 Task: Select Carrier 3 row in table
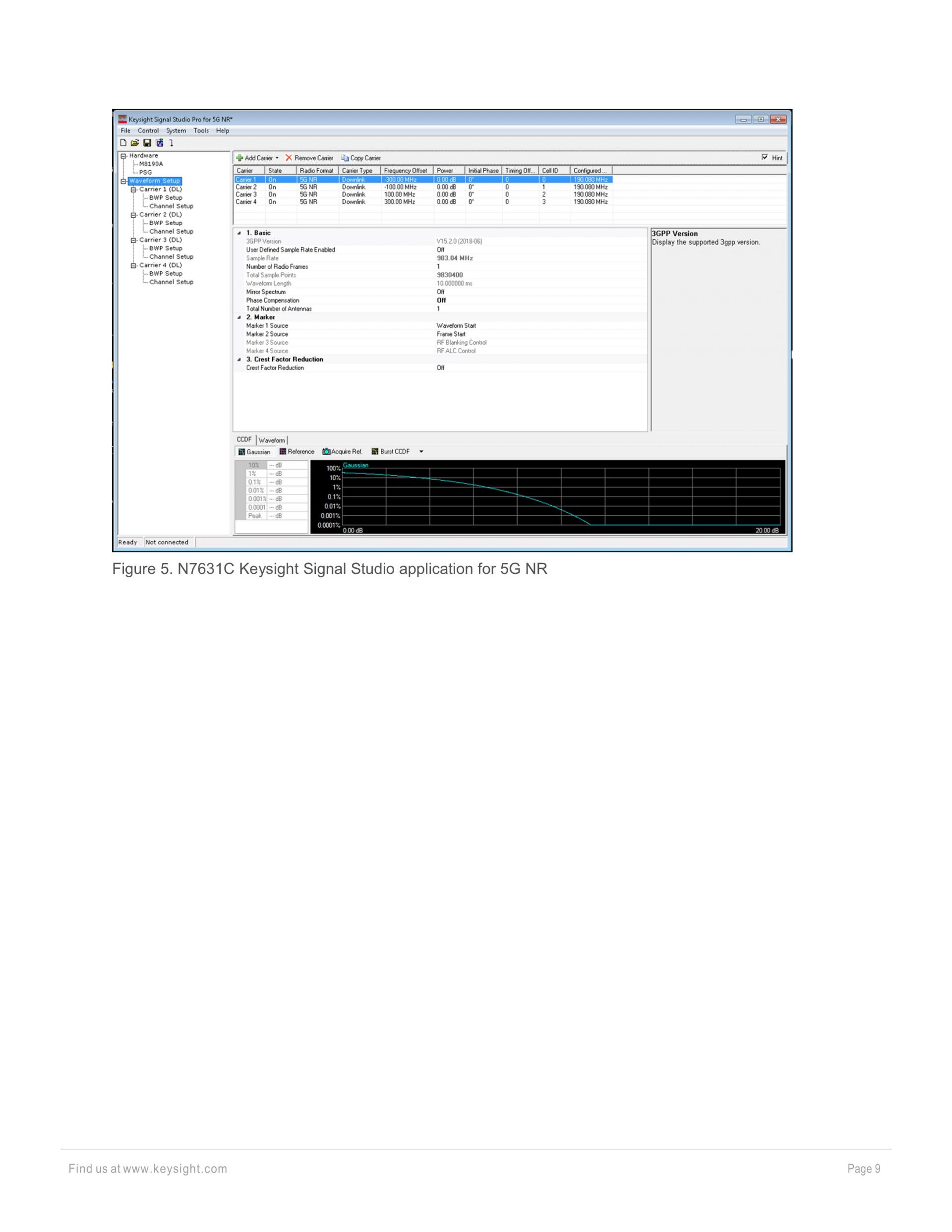pos(246,194)
